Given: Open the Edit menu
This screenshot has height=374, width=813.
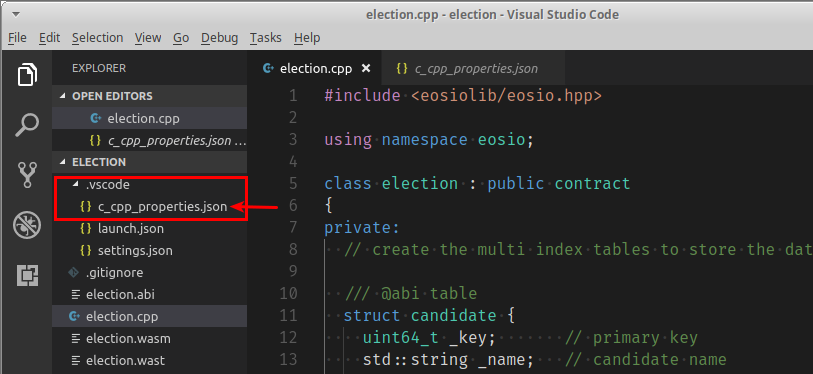Looking at the screenshot, I should pyautogui.click(x=49, y=38).
